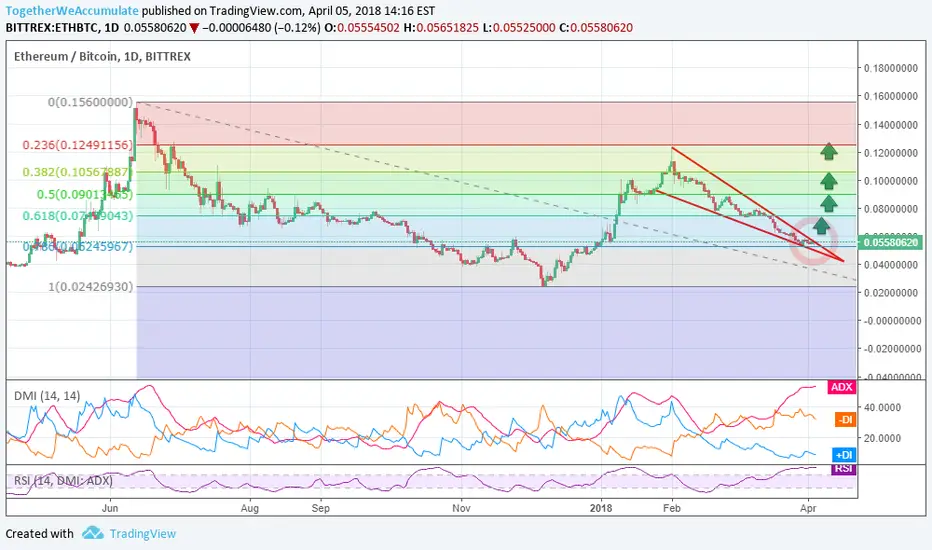
Task: Click the 0.5 Fibonacci level label
Action: coord(84,194)
